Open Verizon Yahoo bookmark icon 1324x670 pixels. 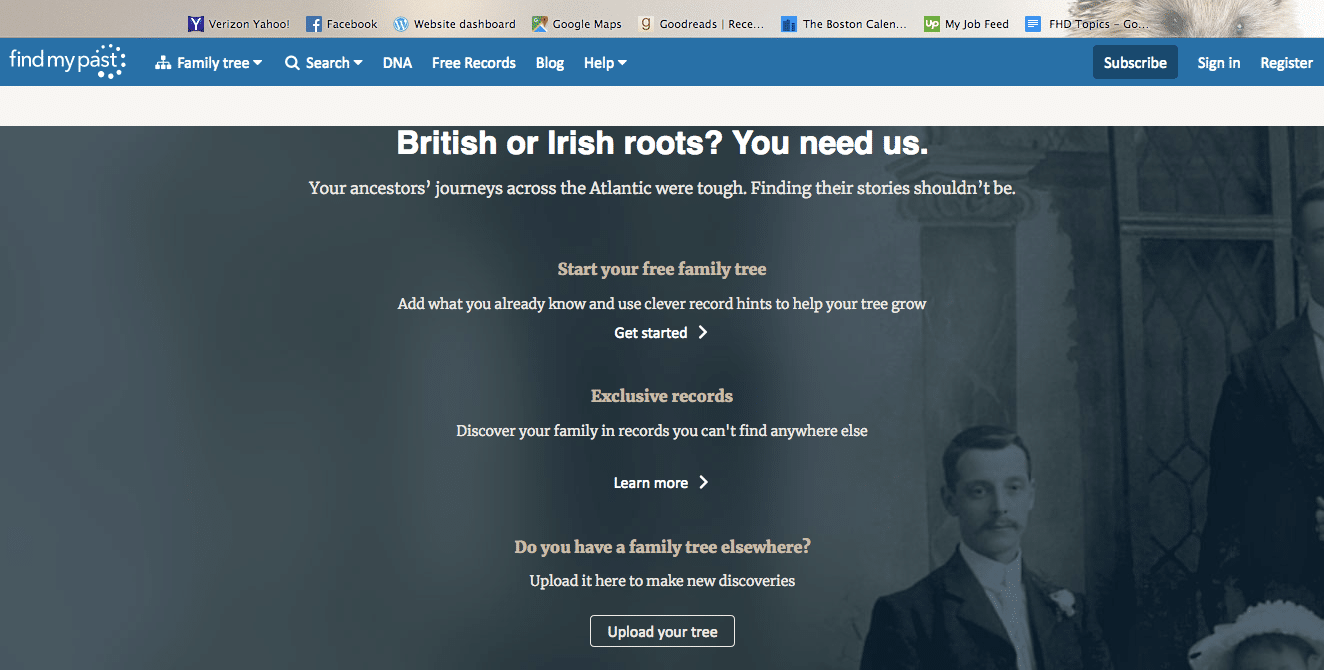click(x=196, y=24)
